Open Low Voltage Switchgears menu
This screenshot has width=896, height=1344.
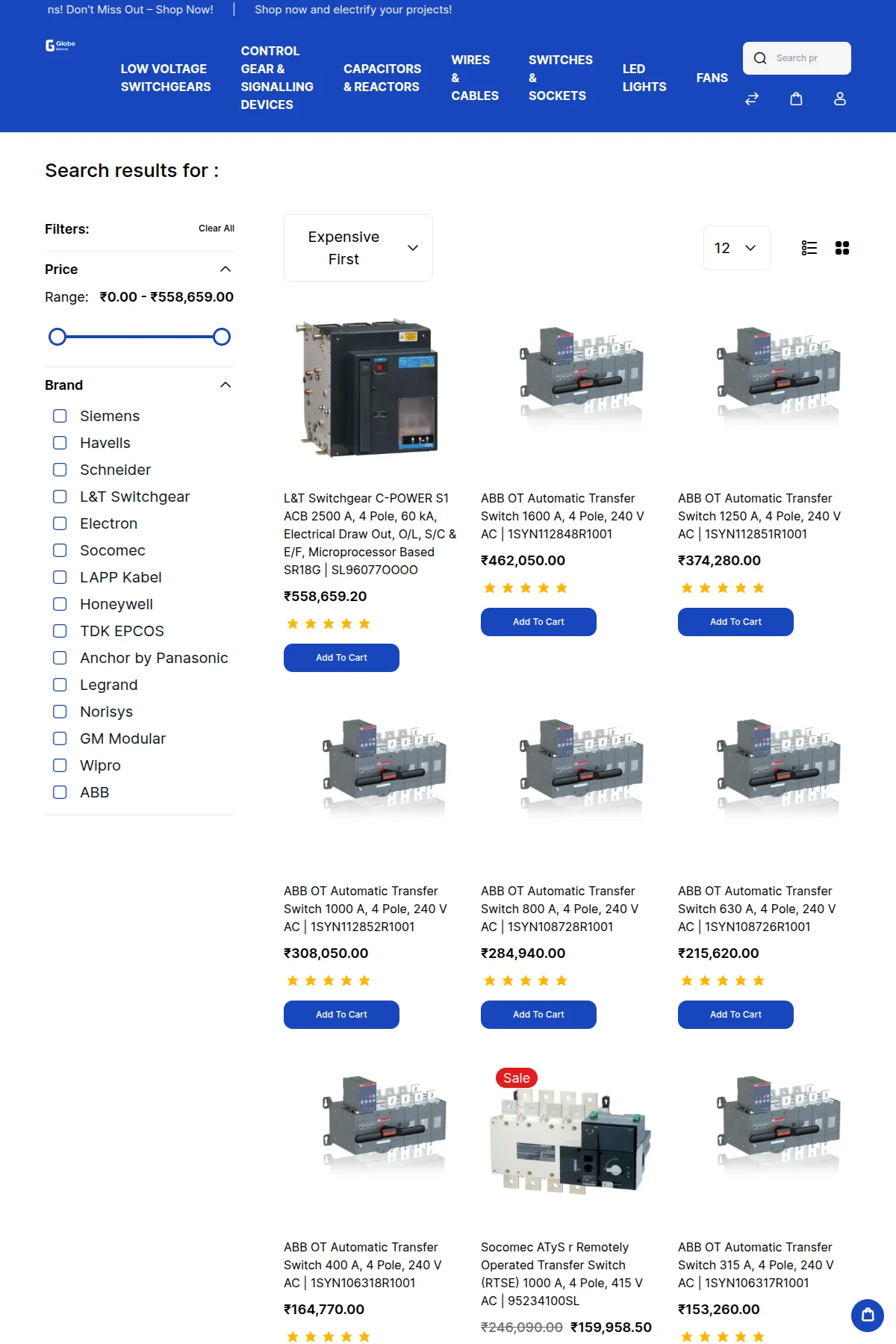point(166,78)
